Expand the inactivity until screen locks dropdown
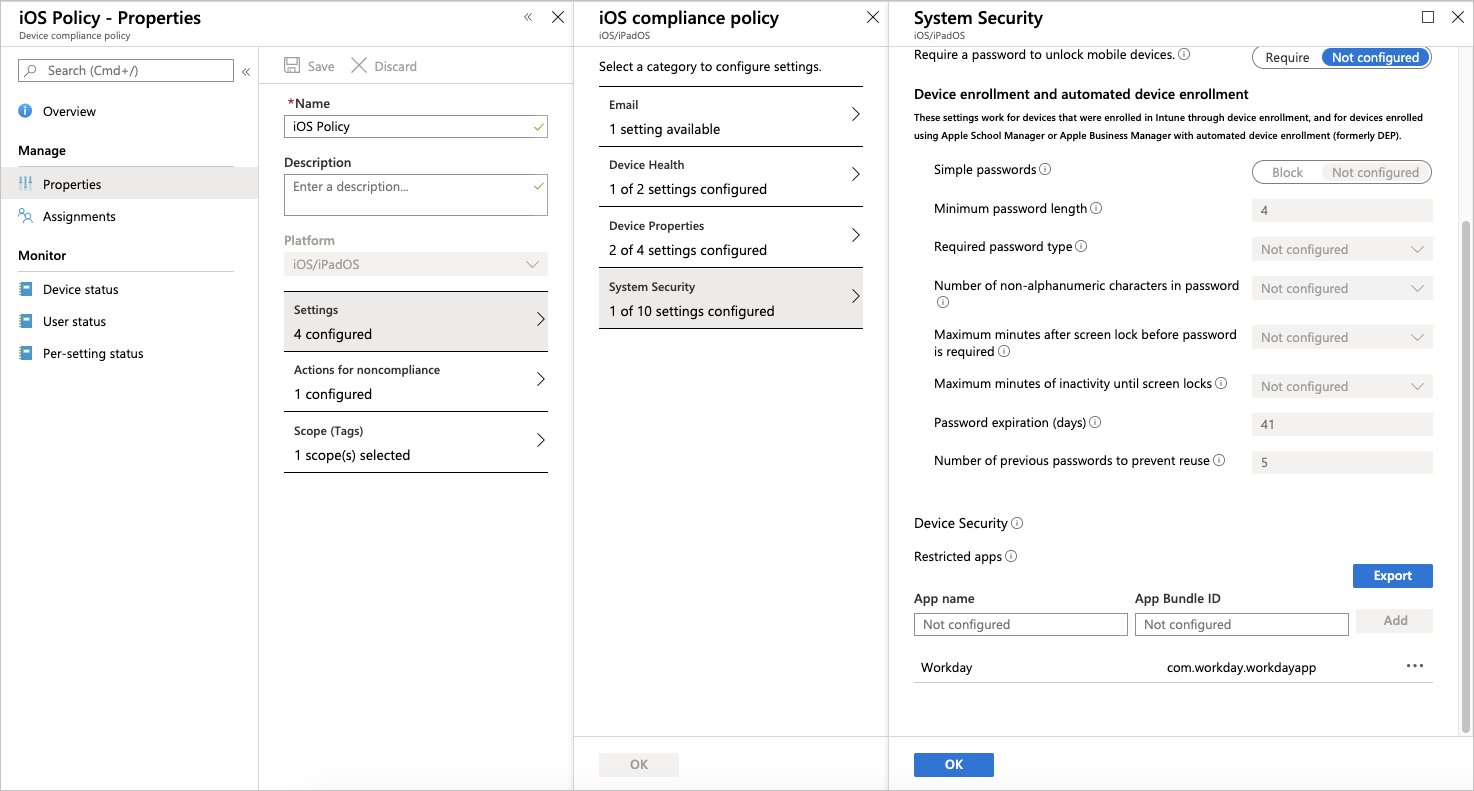 [x=1341, y=385]
